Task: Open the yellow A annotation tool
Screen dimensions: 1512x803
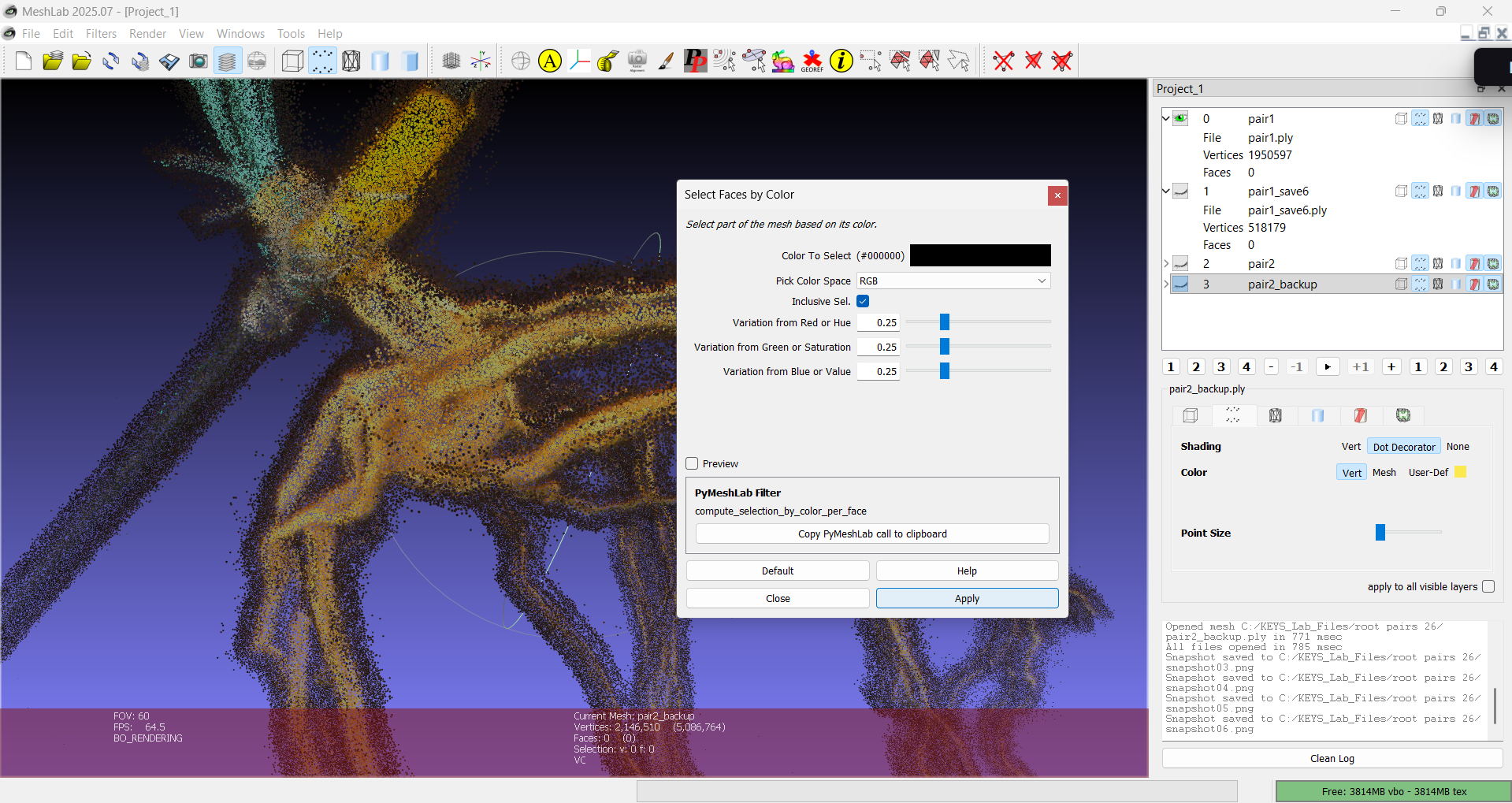Action: (550, 61)
